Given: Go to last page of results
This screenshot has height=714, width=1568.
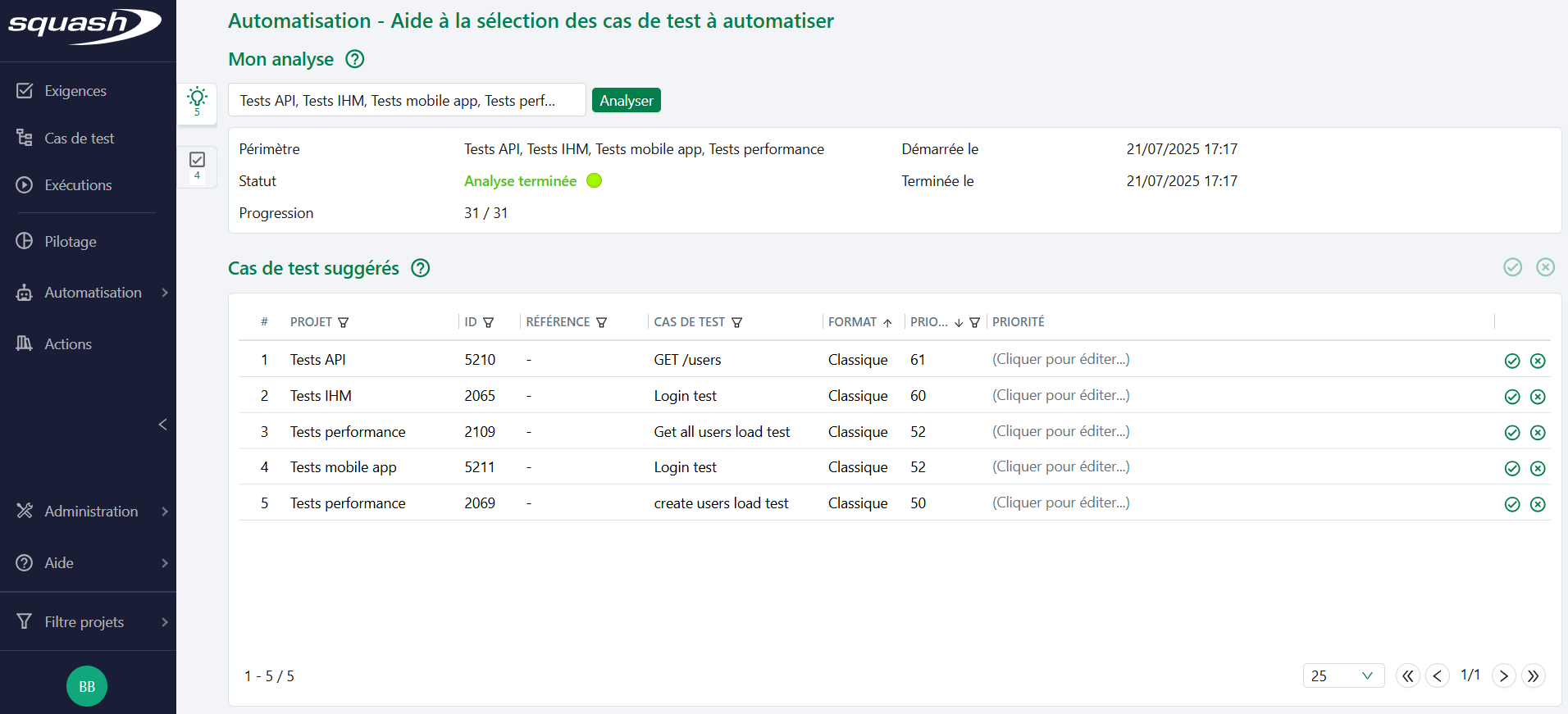Looking at the screenshot, I should click(x=1533, y=675).
